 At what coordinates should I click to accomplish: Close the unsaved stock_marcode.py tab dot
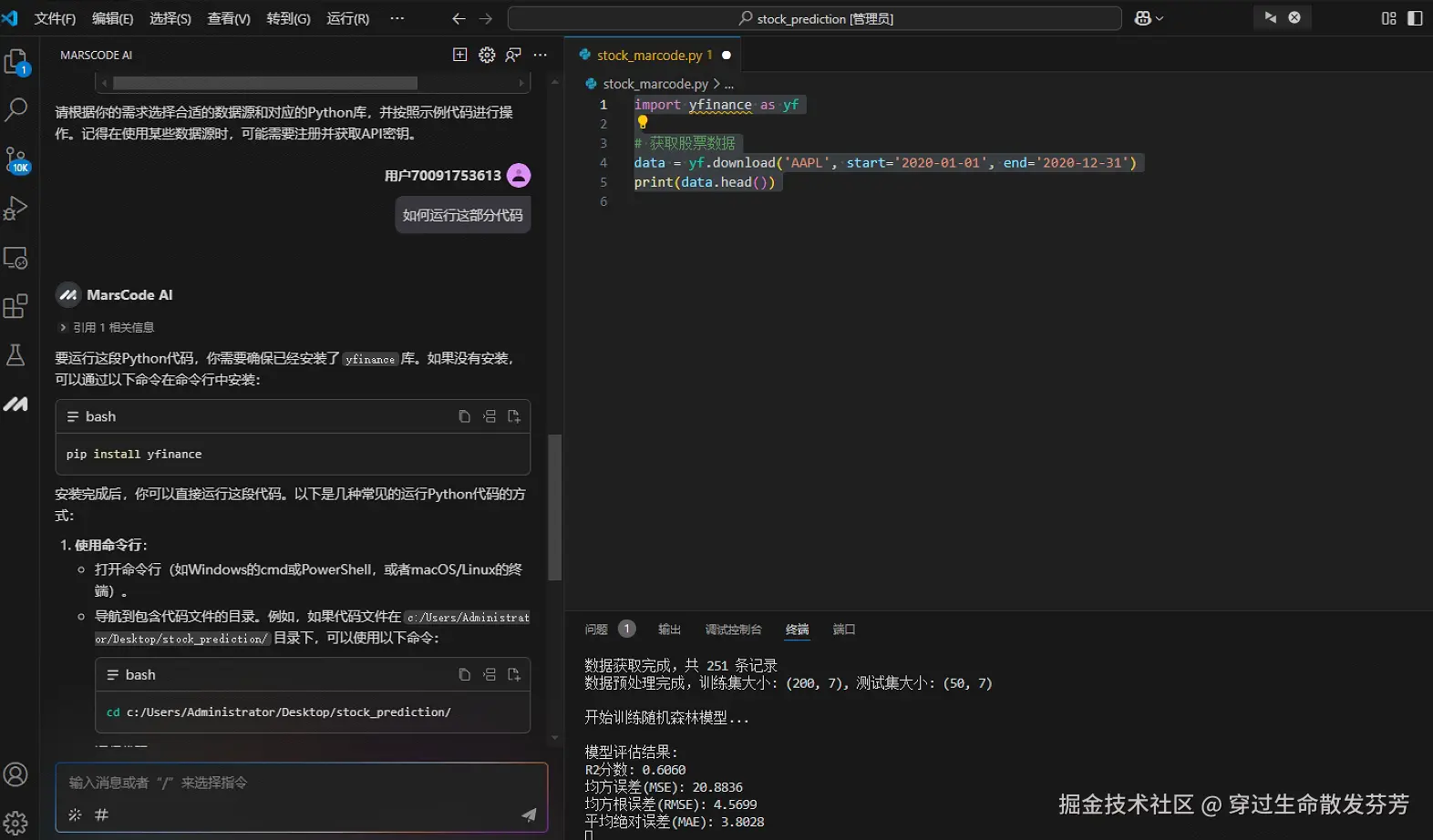(727, 56)
